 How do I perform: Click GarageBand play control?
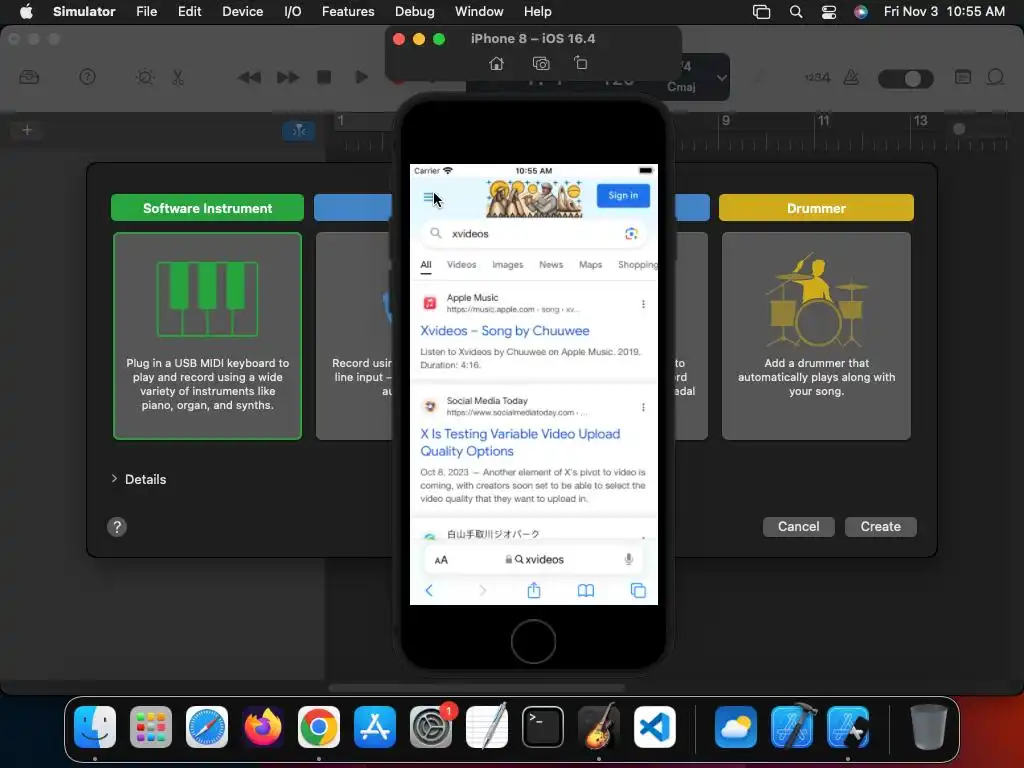[360, 77]
